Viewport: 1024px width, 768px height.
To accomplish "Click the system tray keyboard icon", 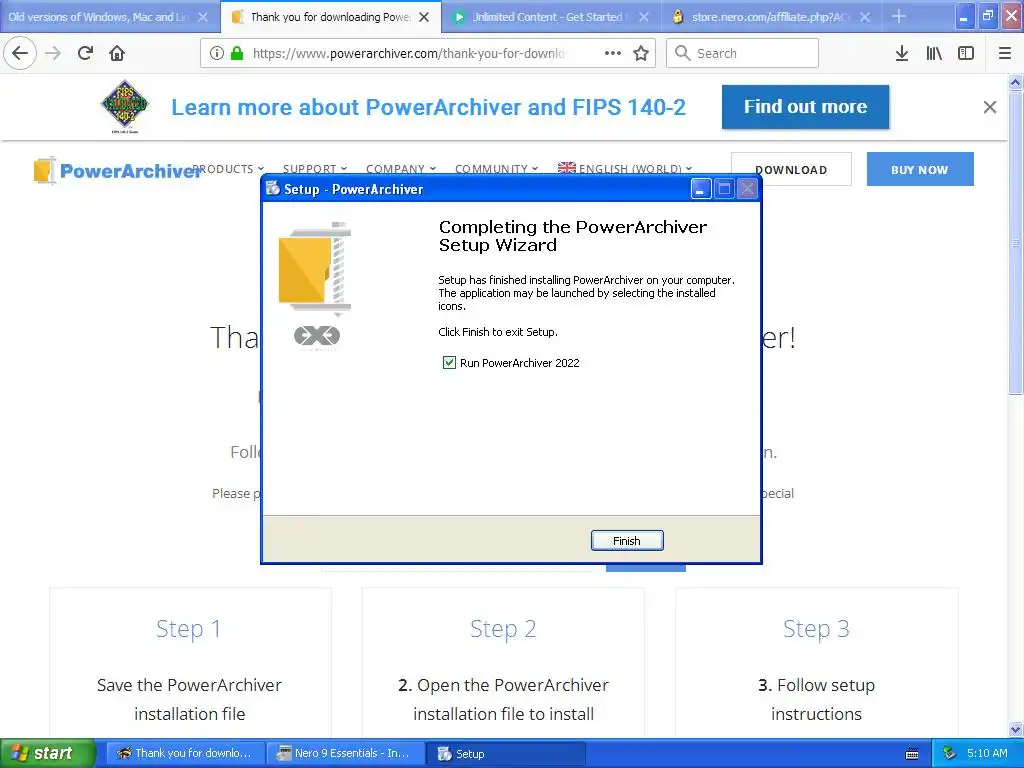I will [x=912, y=754].
